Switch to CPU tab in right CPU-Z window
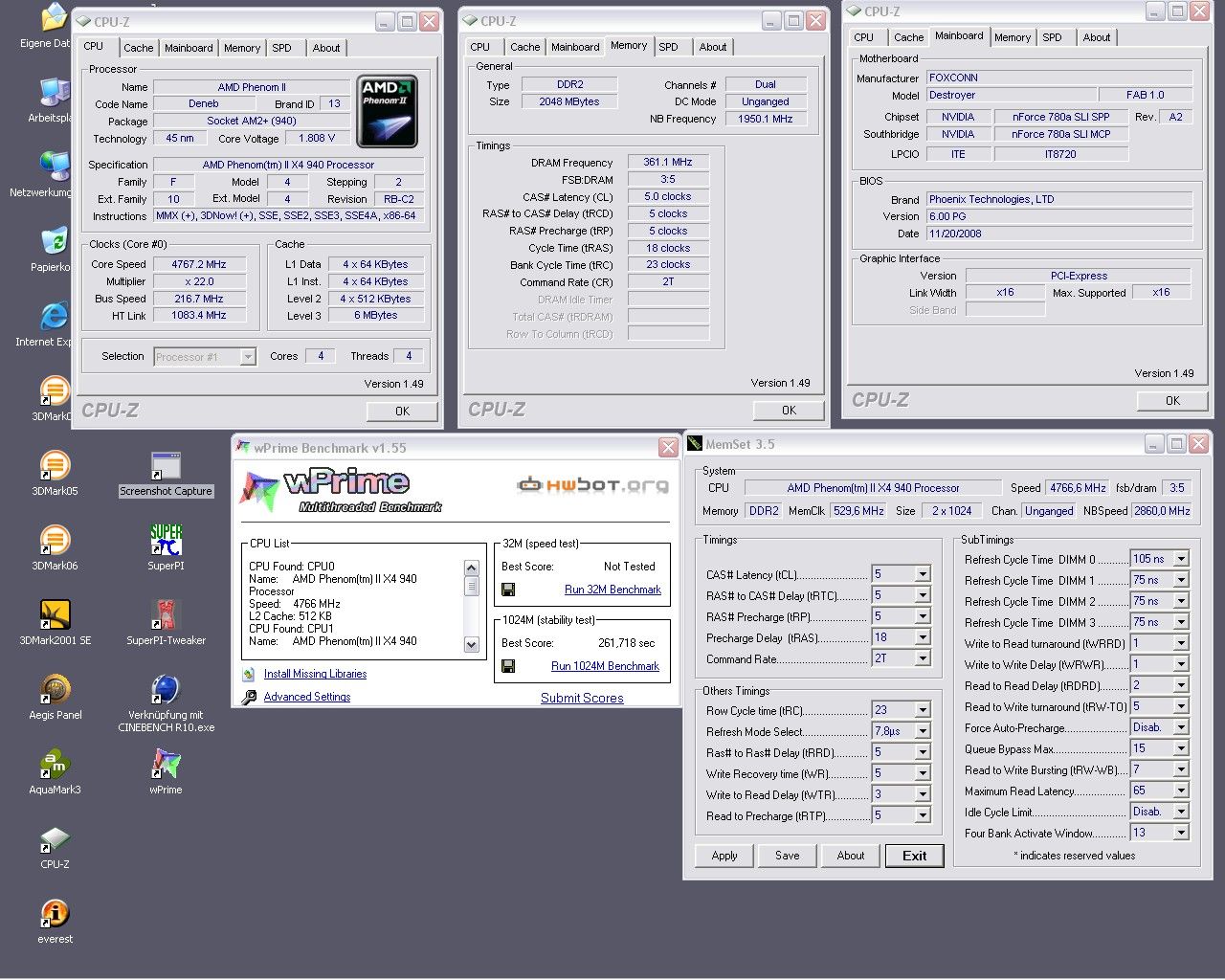The width and height of the screenshot is (1225, 980). coord(863,37)
